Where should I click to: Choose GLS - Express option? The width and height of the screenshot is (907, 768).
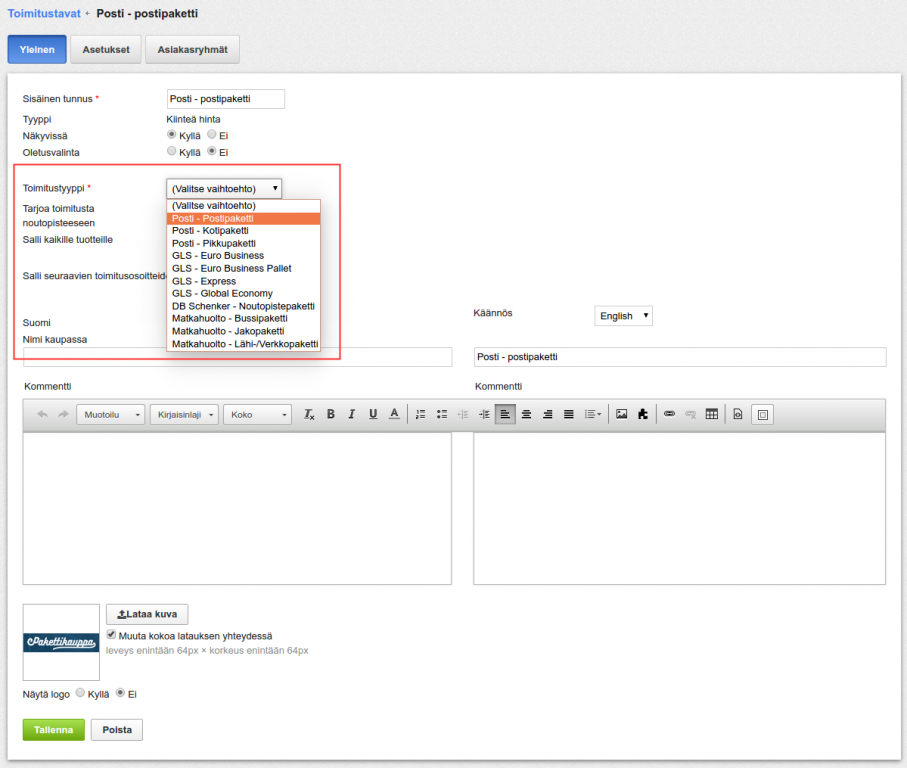(x=244, y=281)
